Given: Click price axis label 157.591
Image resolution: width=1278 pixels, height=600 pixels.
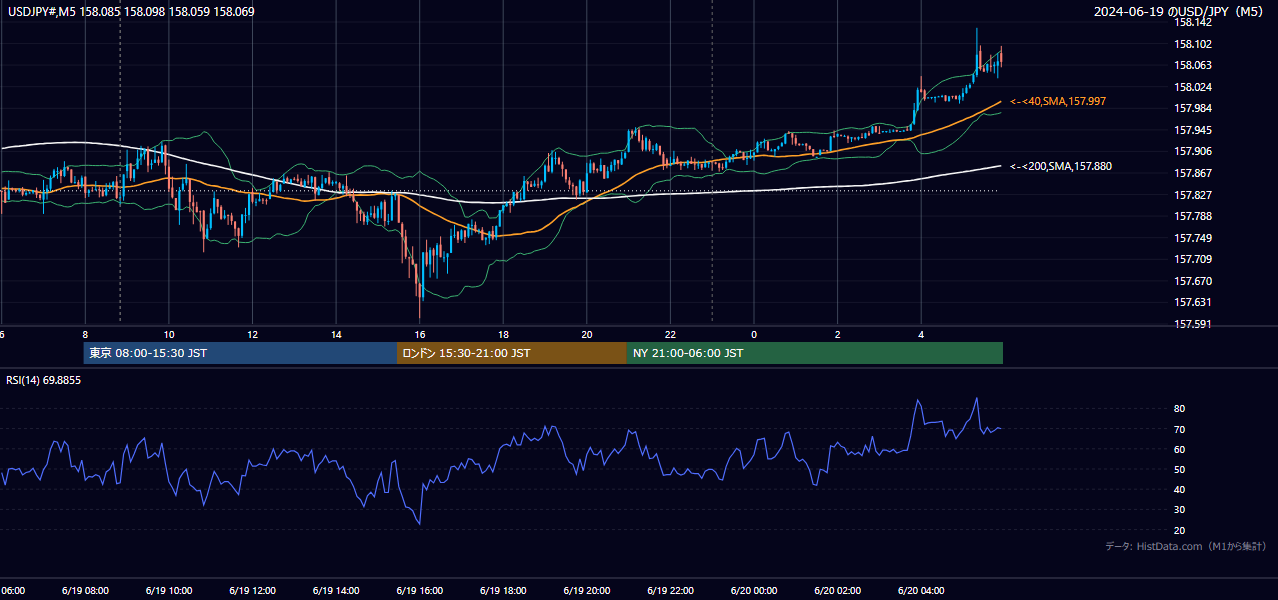Looking at the screenshot, I should point(1193,324).
